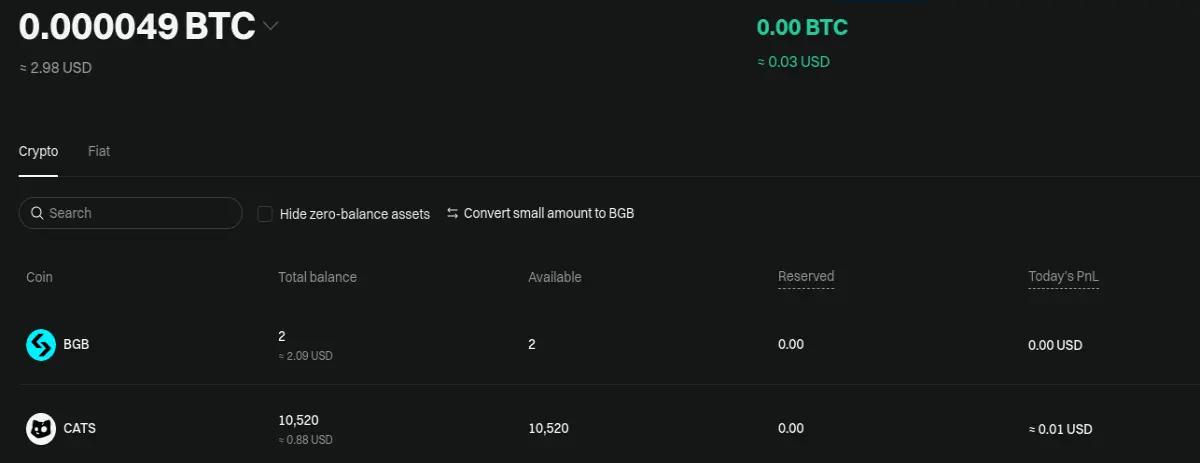
Task: Open the BGB asset row name
Action: [77, 345]
